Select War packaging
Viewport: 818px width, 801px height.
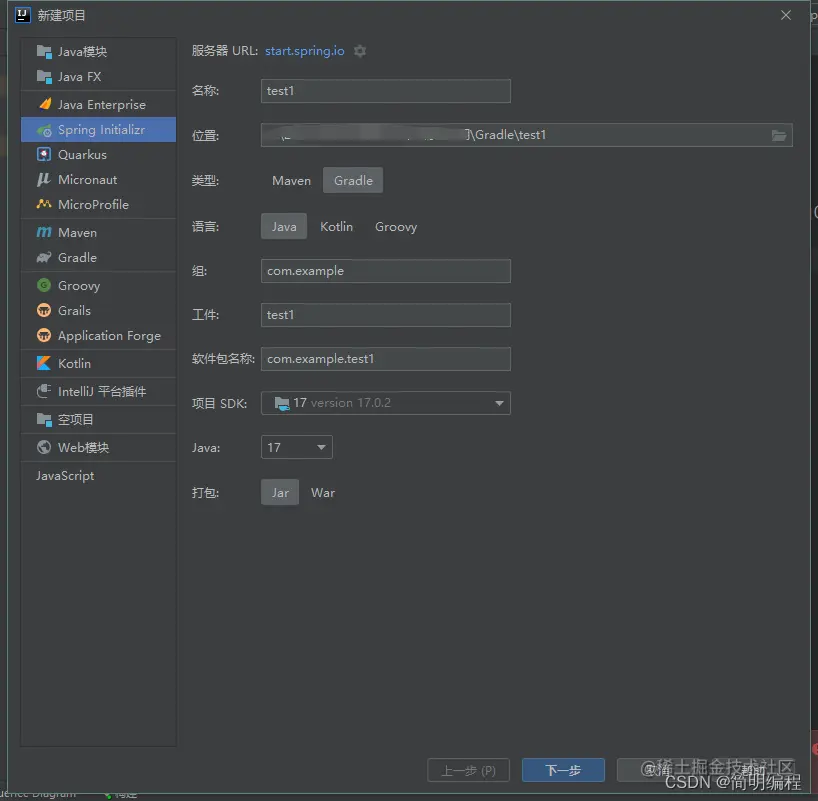pos(323,493)
